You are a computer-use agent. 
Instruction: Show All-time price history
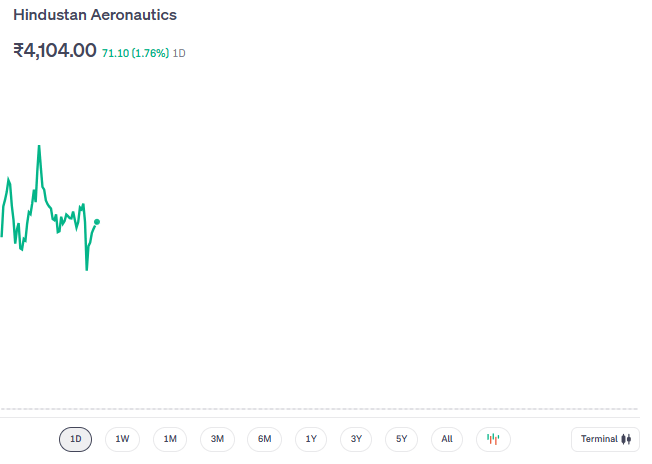click(447, 439)
